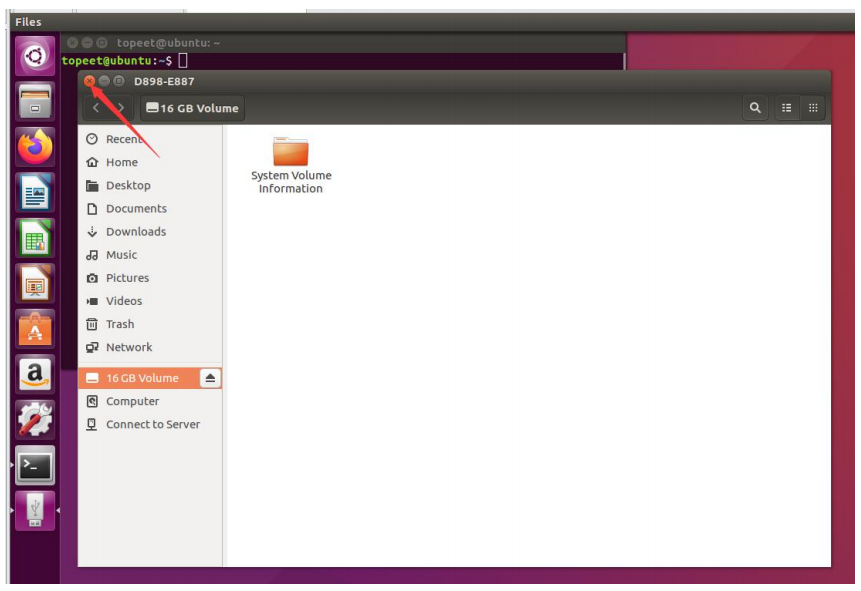Browse Network in the sidebar
This screenshot has height=591, width=861.
click(150, 347)
